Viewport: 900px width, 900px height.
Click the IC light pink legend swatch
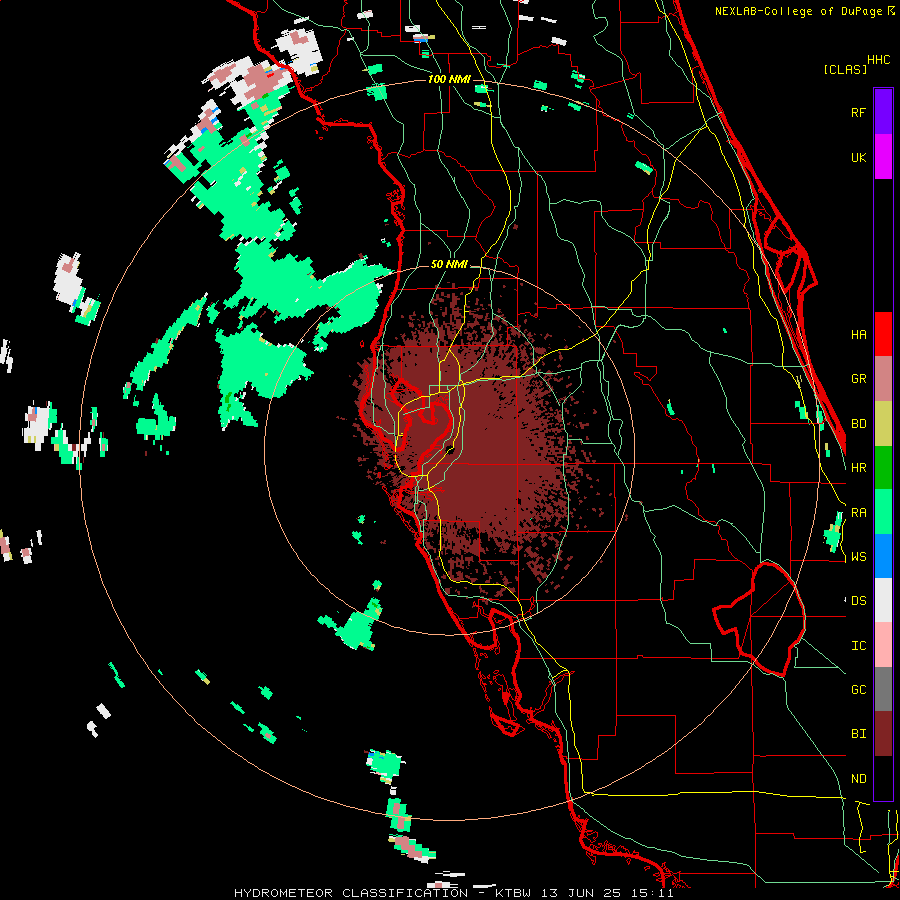(883, 645)
